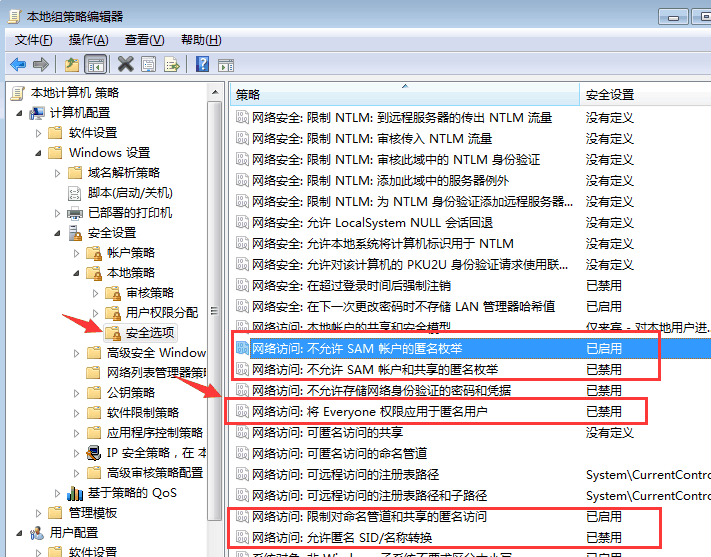Click the tree pane vertical scrollbar thumb

coord(215,311)
